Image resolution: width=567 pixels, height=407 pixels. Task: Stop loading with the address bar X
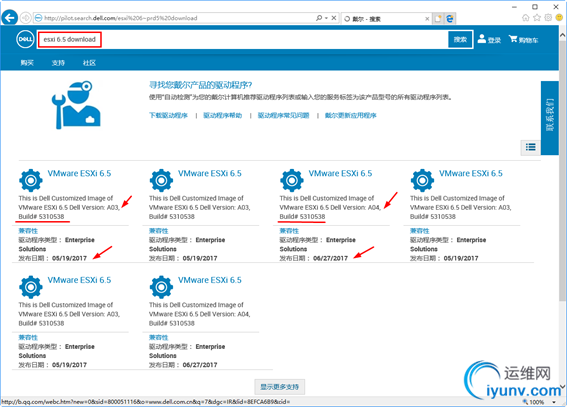click(x=334, y=18)
